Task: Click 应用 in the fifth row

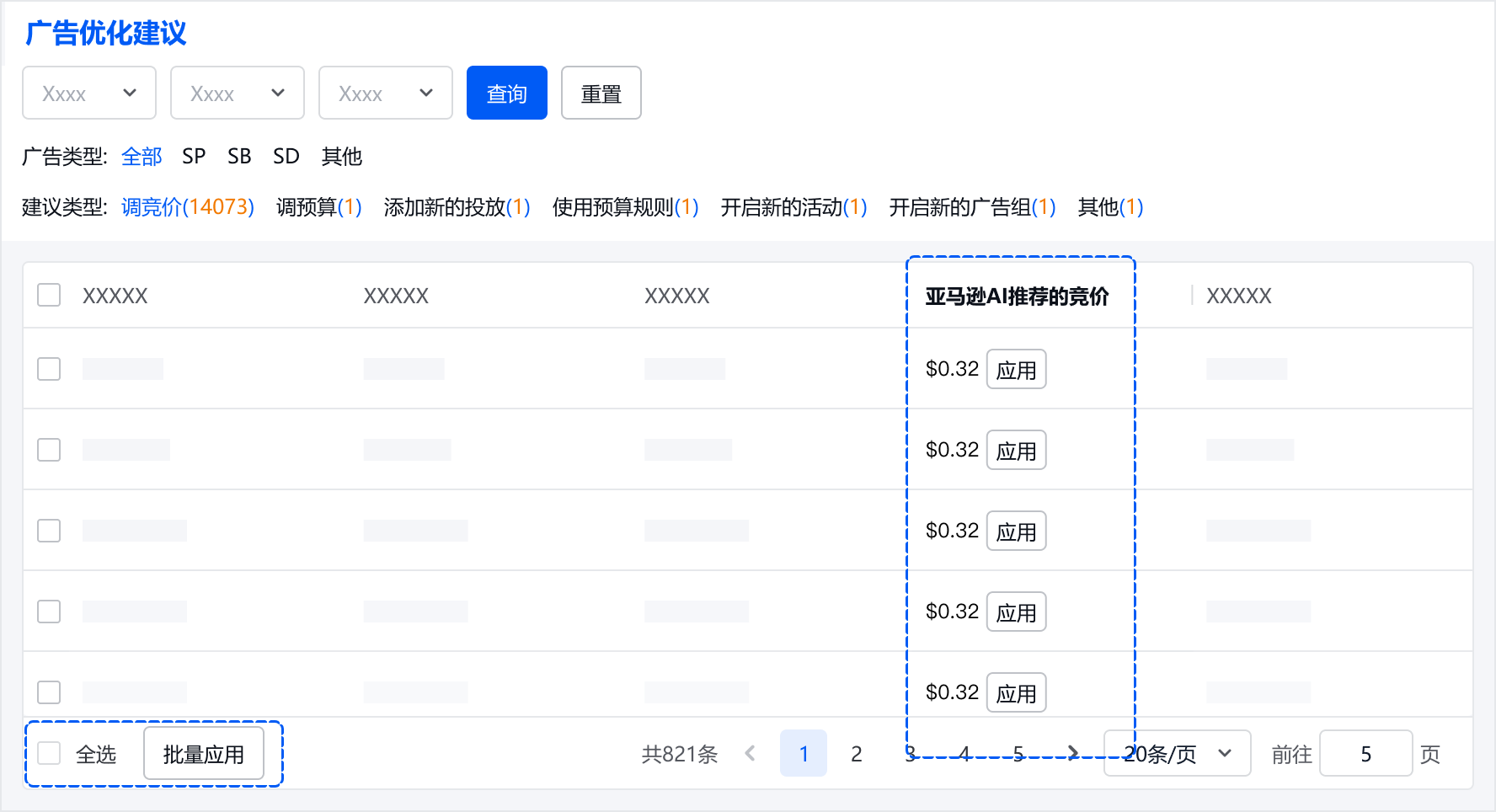Action: [x=1017, y=692]
